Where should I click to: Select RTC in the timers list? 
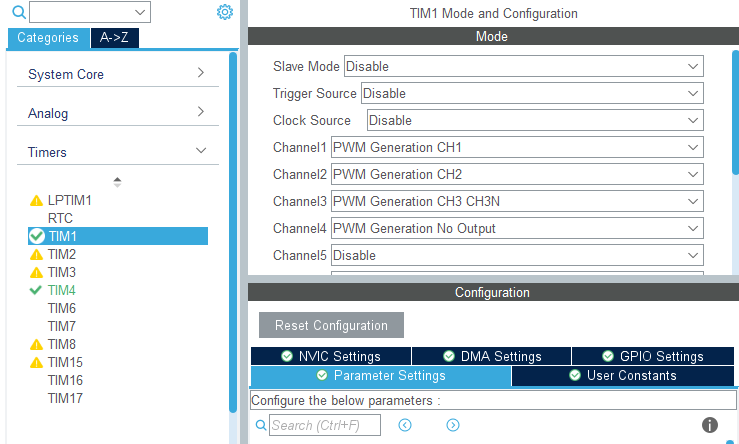pos(60,218)
